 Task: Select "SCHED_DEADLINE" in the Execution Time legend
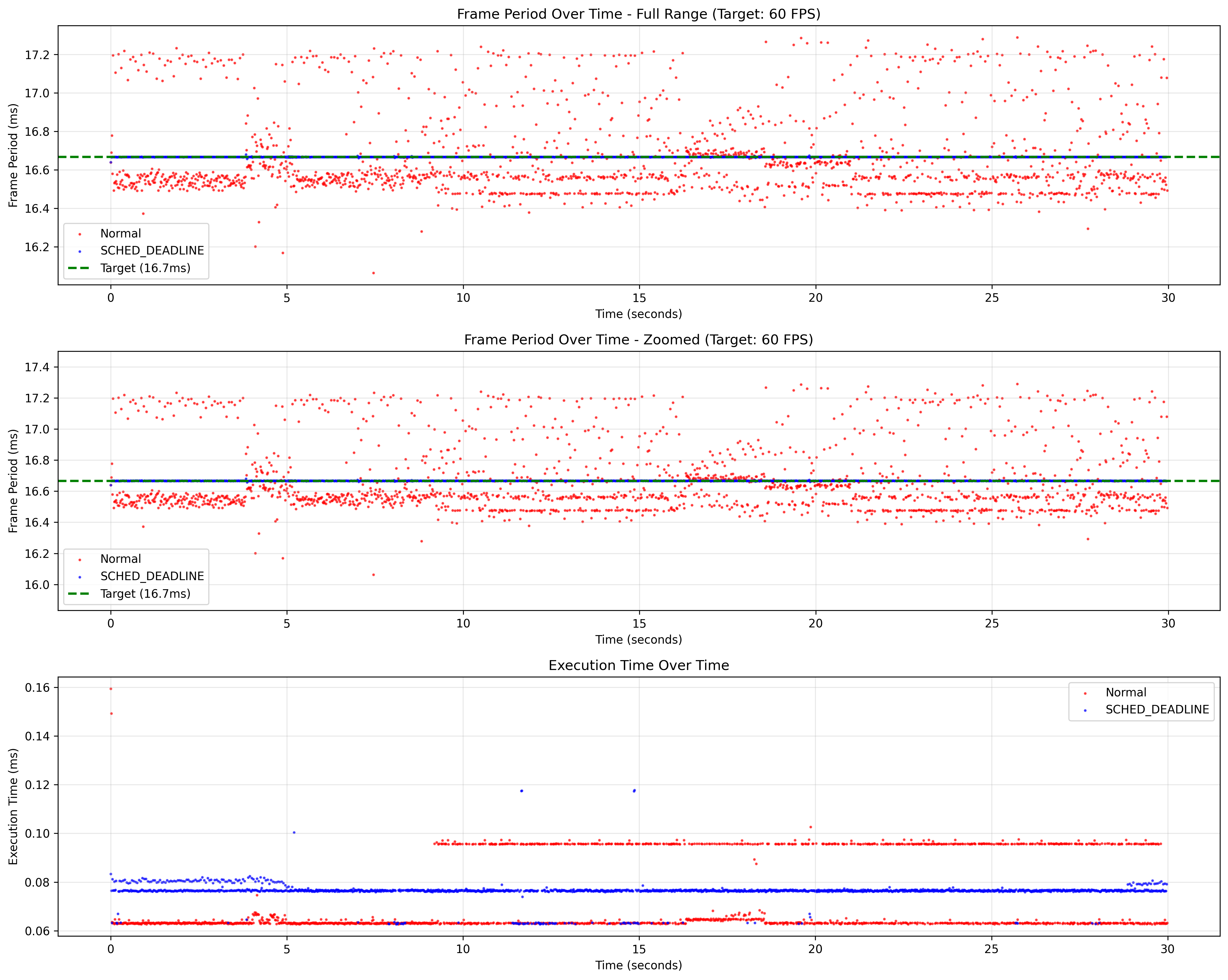click(x=1157, y=709)
